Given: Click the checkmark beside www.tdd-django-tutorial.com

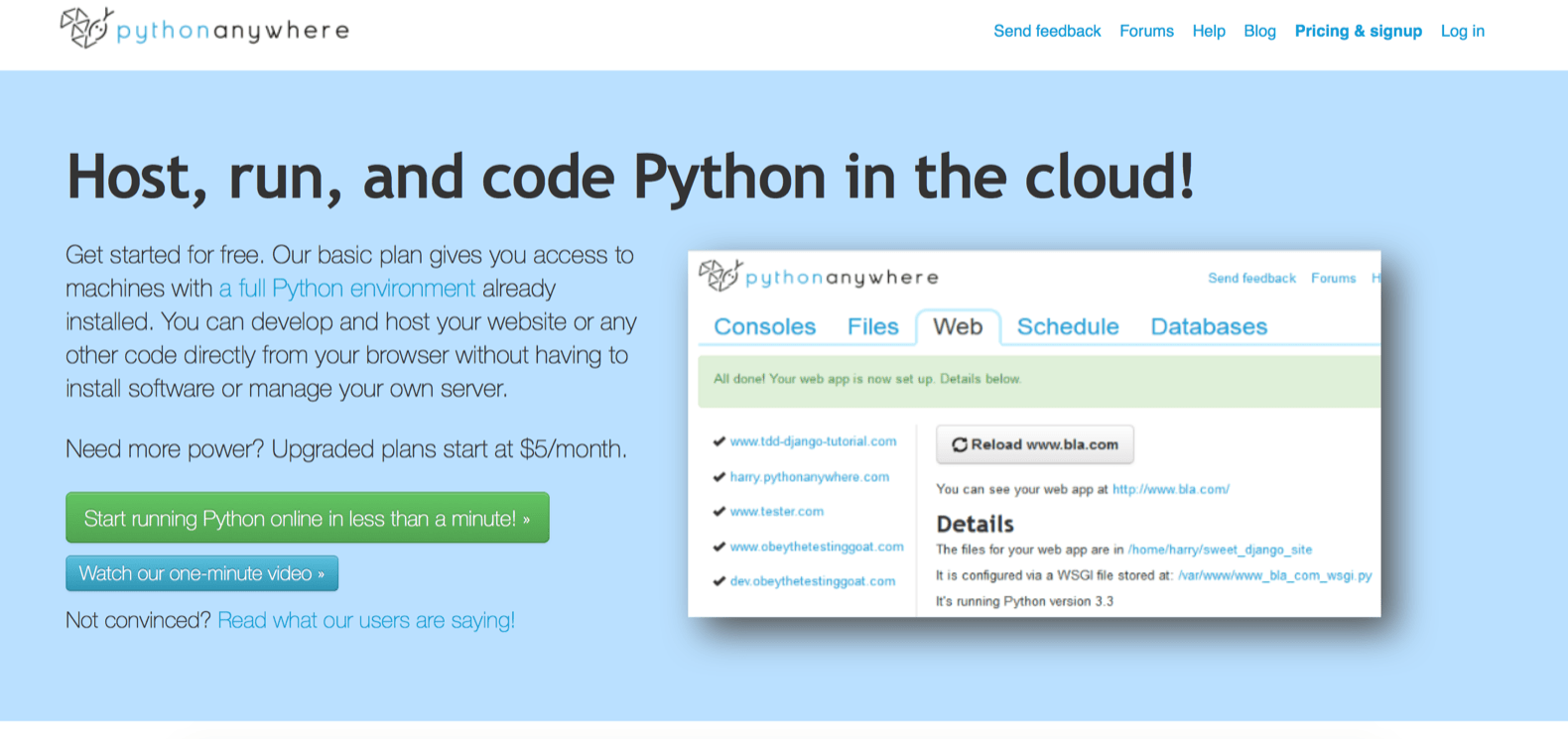Looking at the screenshot, I should (719, 441).
